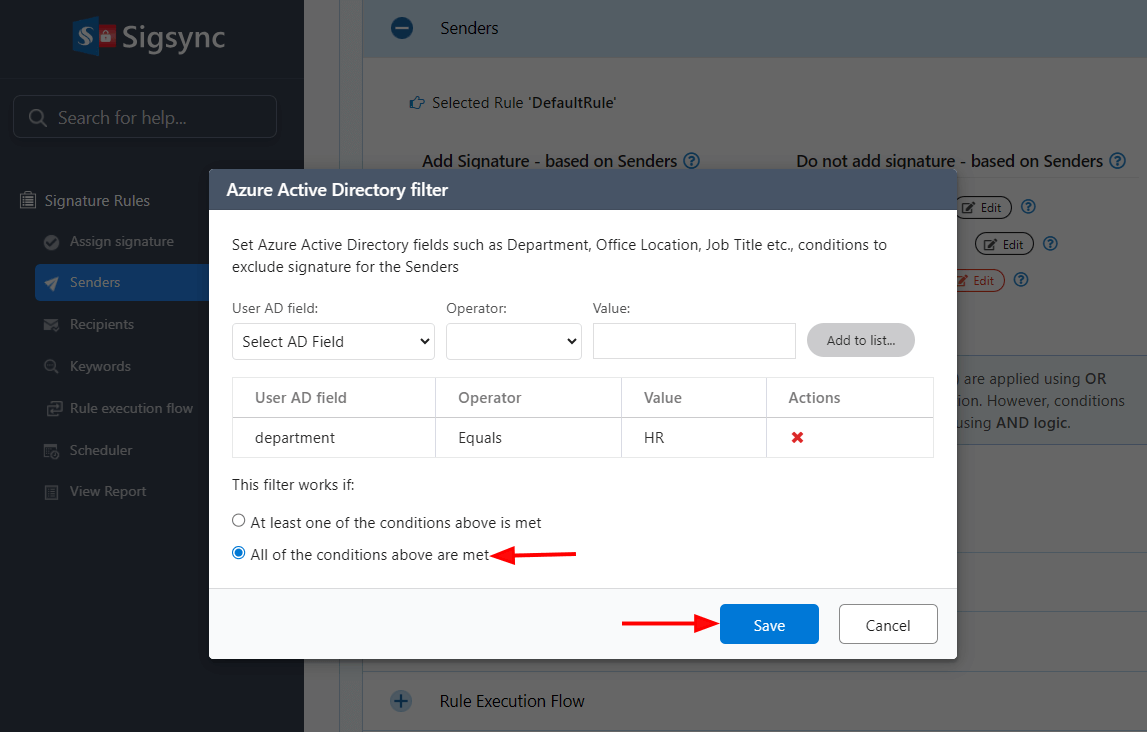Click the Value input field
The image size is (1147, 732).
[694, 341]
